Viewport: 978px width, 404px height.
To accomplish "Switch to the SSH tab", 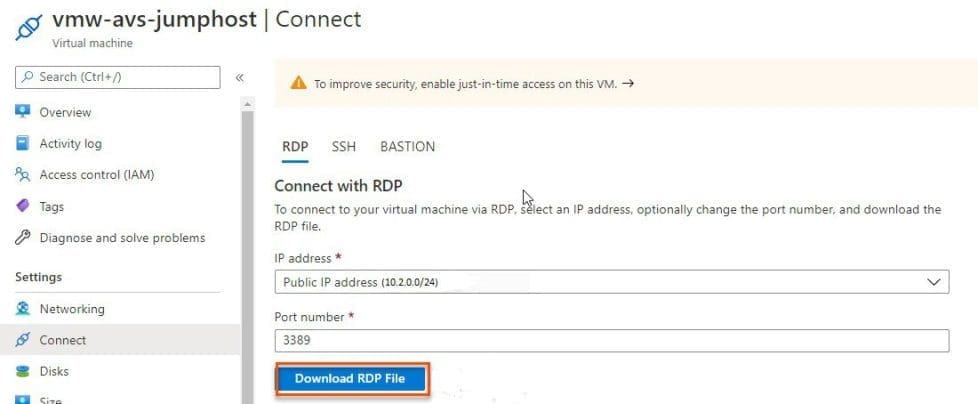I will coord(343,146).
